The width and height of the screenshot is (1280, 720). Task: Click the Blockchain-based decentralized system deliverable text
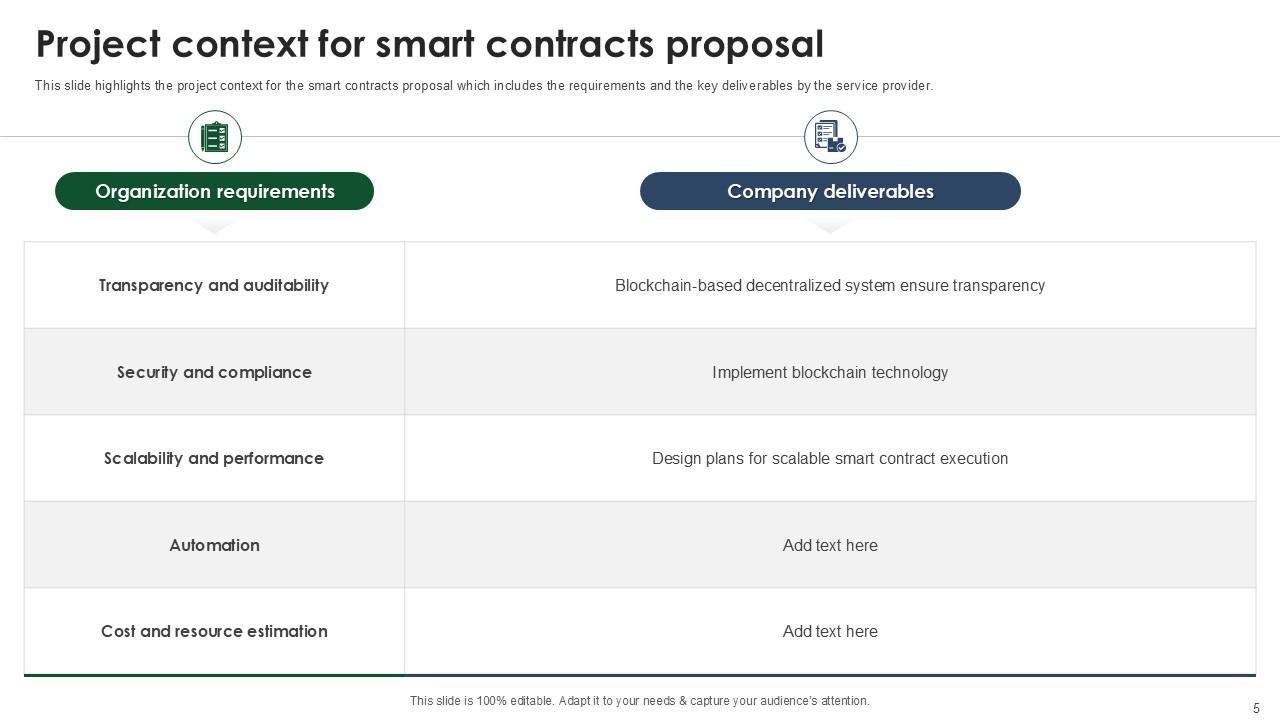830,285
